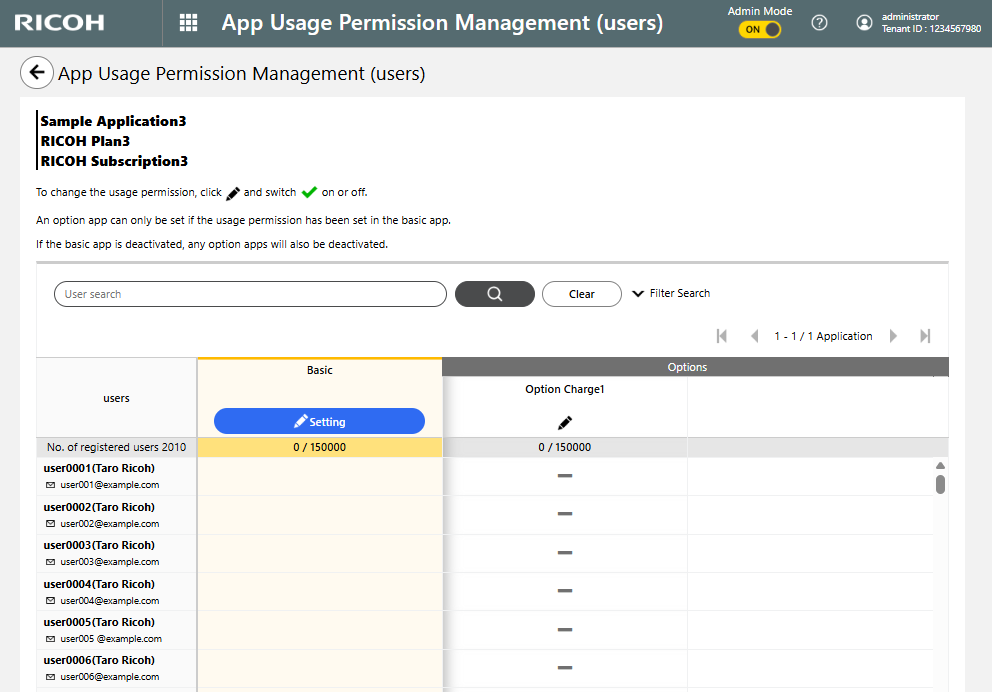Select the Basic column header

[319, 370]
